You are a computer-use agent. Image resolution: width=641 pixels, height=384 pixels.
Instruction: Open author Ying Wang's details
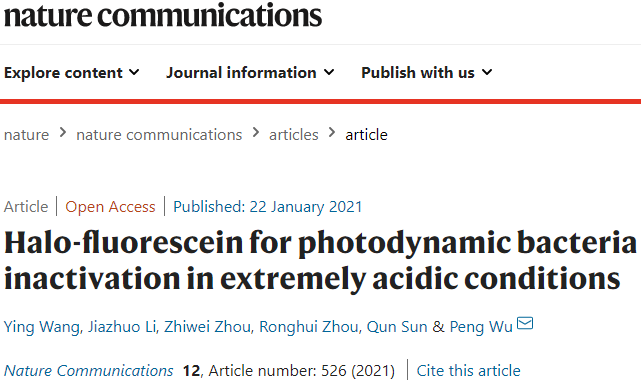(41, 327)
